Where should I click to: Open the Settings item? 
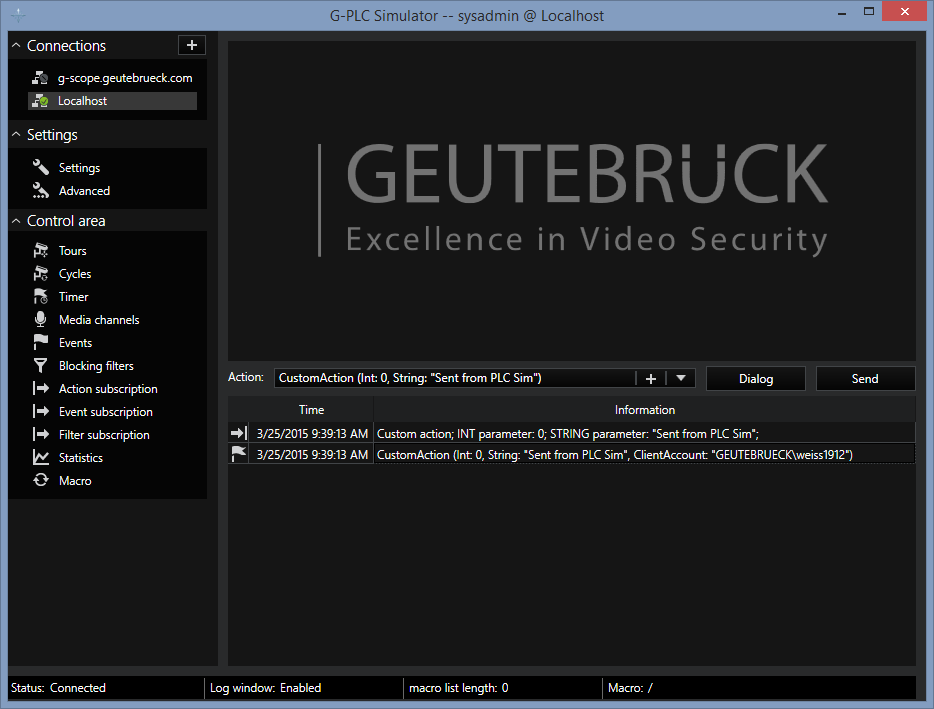(79, 167)
